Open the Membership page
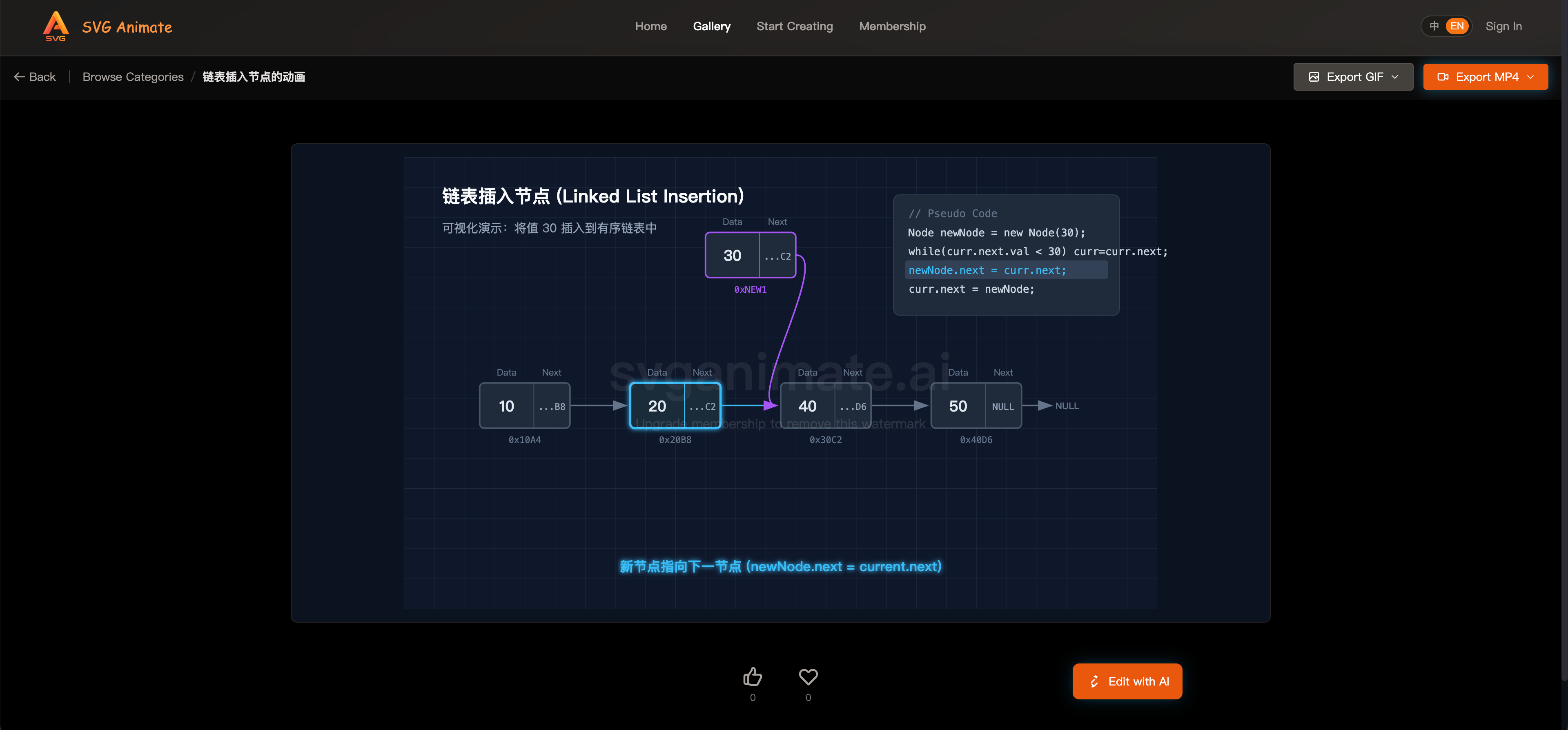Viewport: 1568px width, 730px height. point(892,26)
